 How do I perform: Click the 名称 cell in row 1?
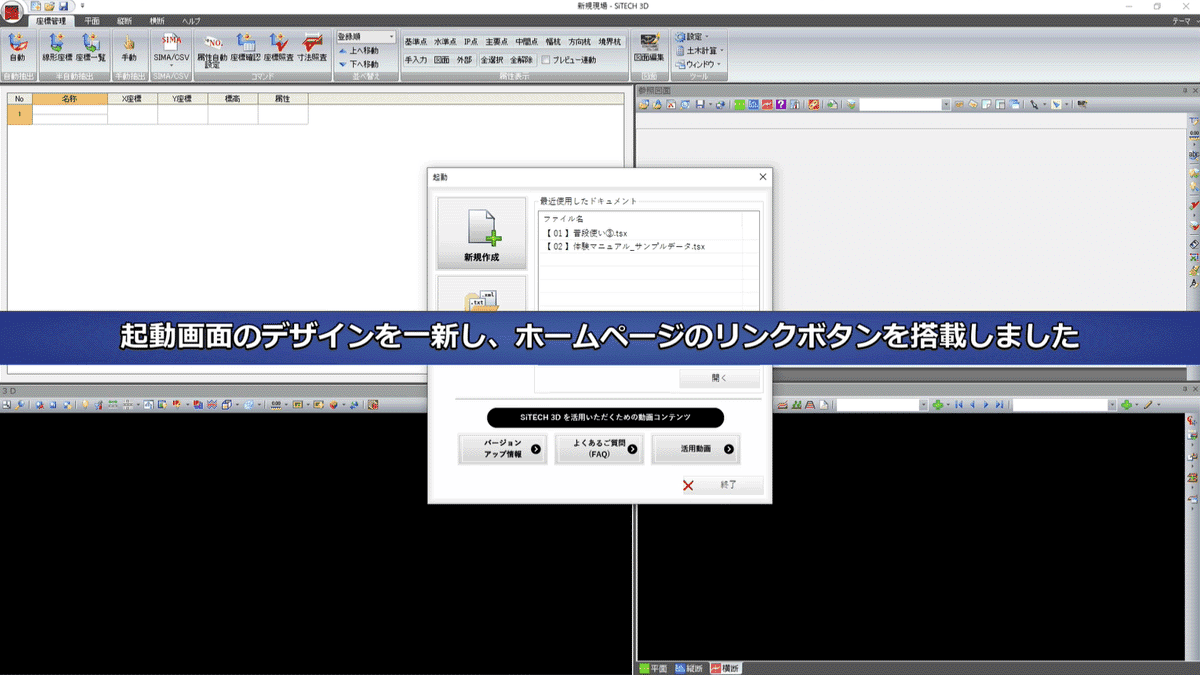[70, 114]
